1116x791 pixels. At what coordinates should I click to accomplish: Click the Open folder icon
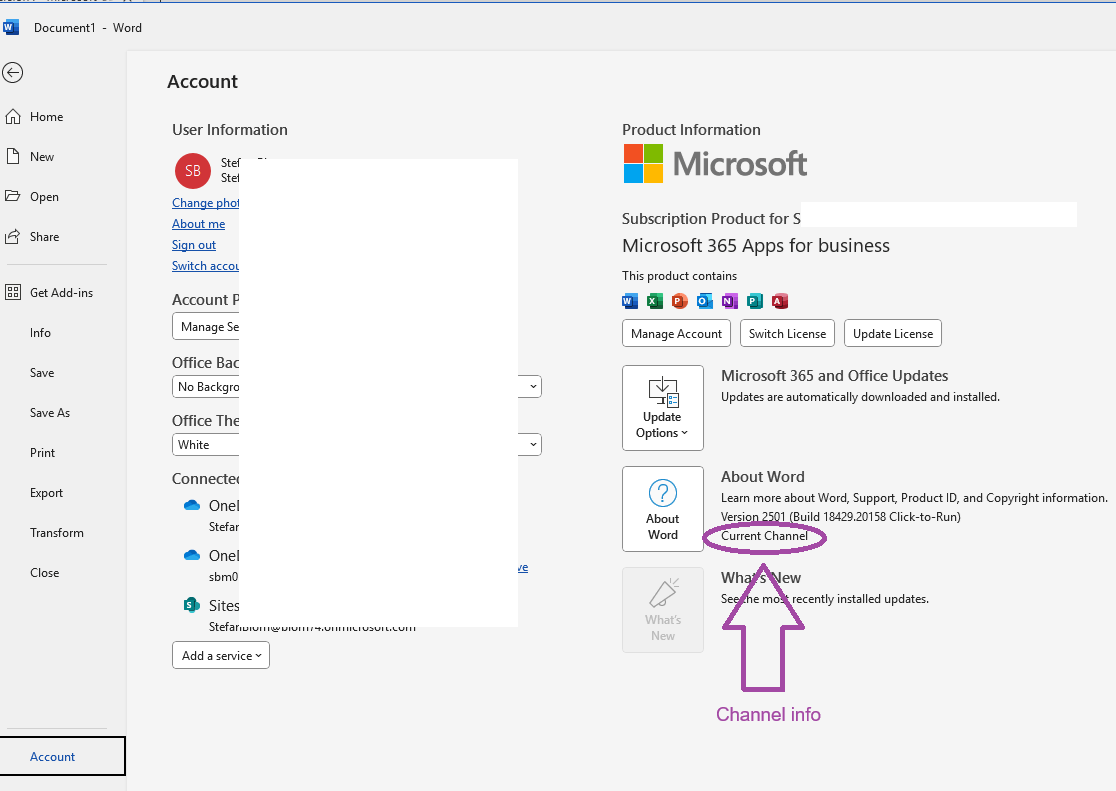(13, 197)
